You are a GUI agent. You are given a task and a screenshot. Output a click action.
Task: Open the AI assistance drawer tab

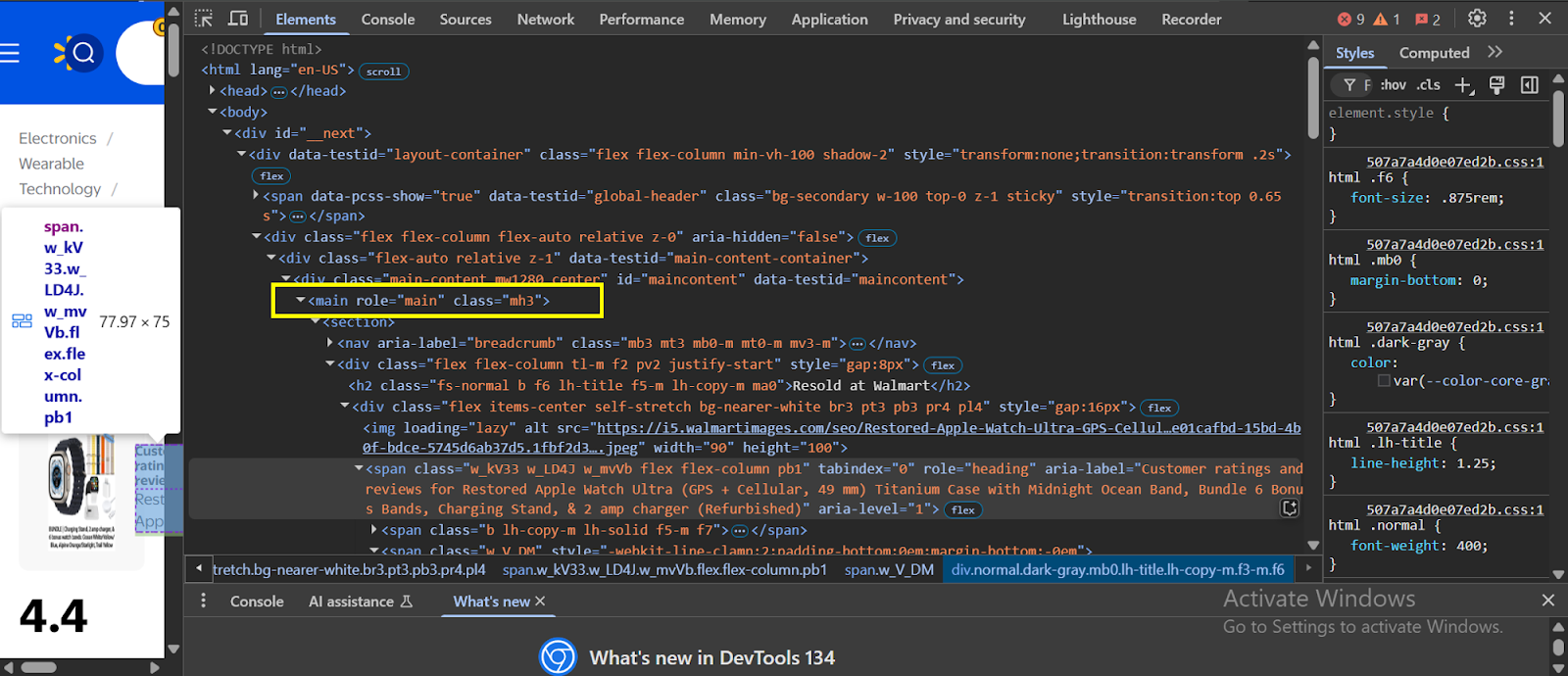coord(360,601)
